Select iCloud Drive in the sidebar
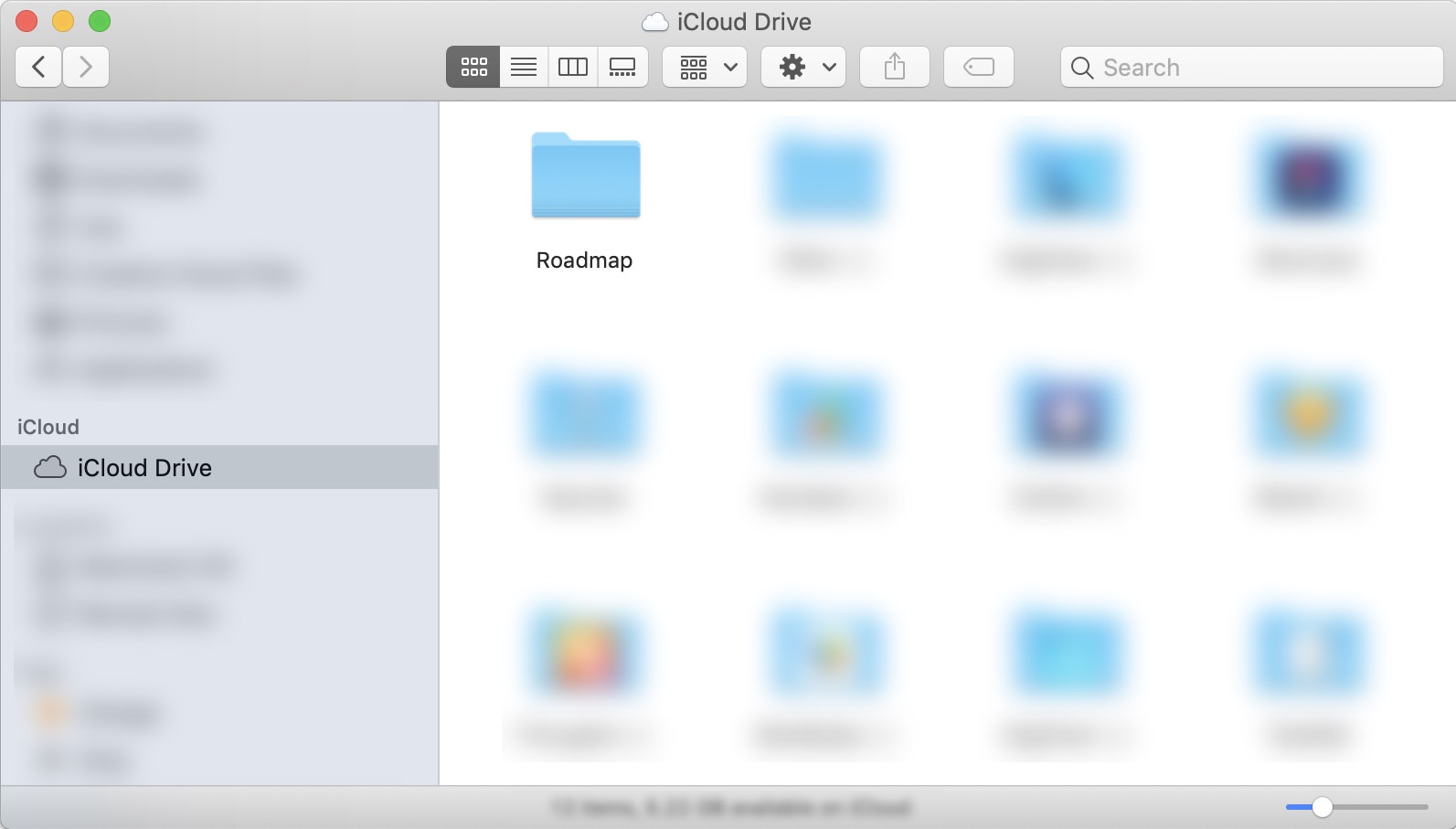Screen dimensions: 1456x829 [x=144, y=468]
